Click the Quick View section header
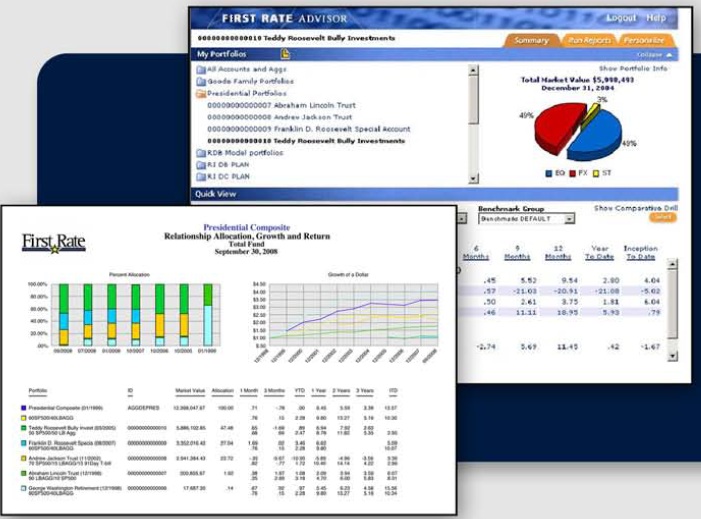This screenshot has height=519, width=701. (x=435, y=194)
